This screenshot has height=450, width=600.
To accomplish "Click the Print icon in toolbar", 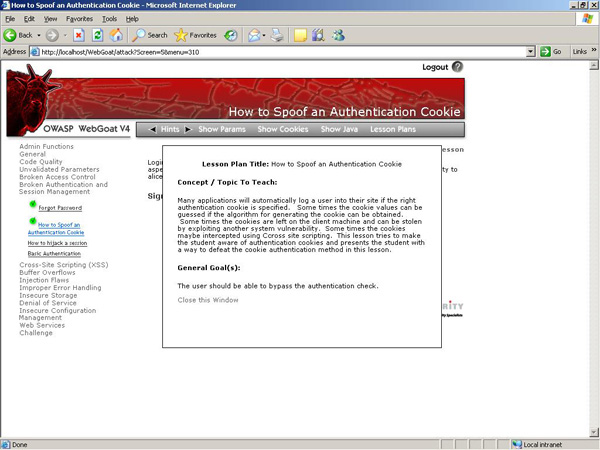I will (x=277, y=35).
